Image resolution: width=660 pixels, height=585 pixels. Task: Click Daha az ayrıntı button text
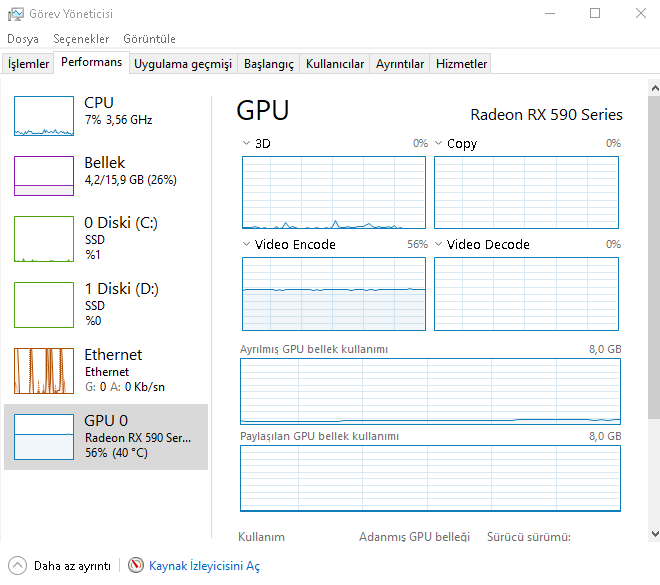tap(72, 566)
